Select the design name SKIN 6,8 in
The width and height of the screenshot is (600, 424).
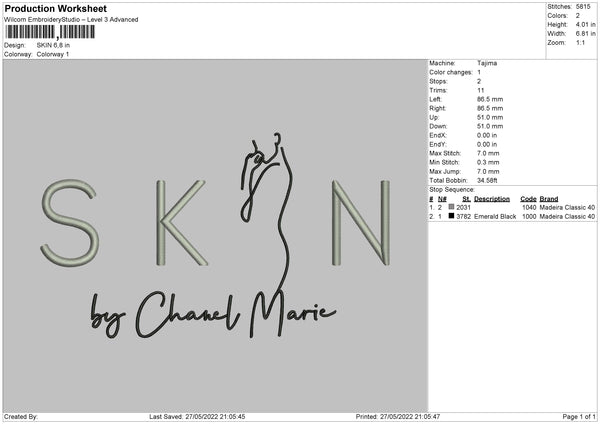(53, 45)
